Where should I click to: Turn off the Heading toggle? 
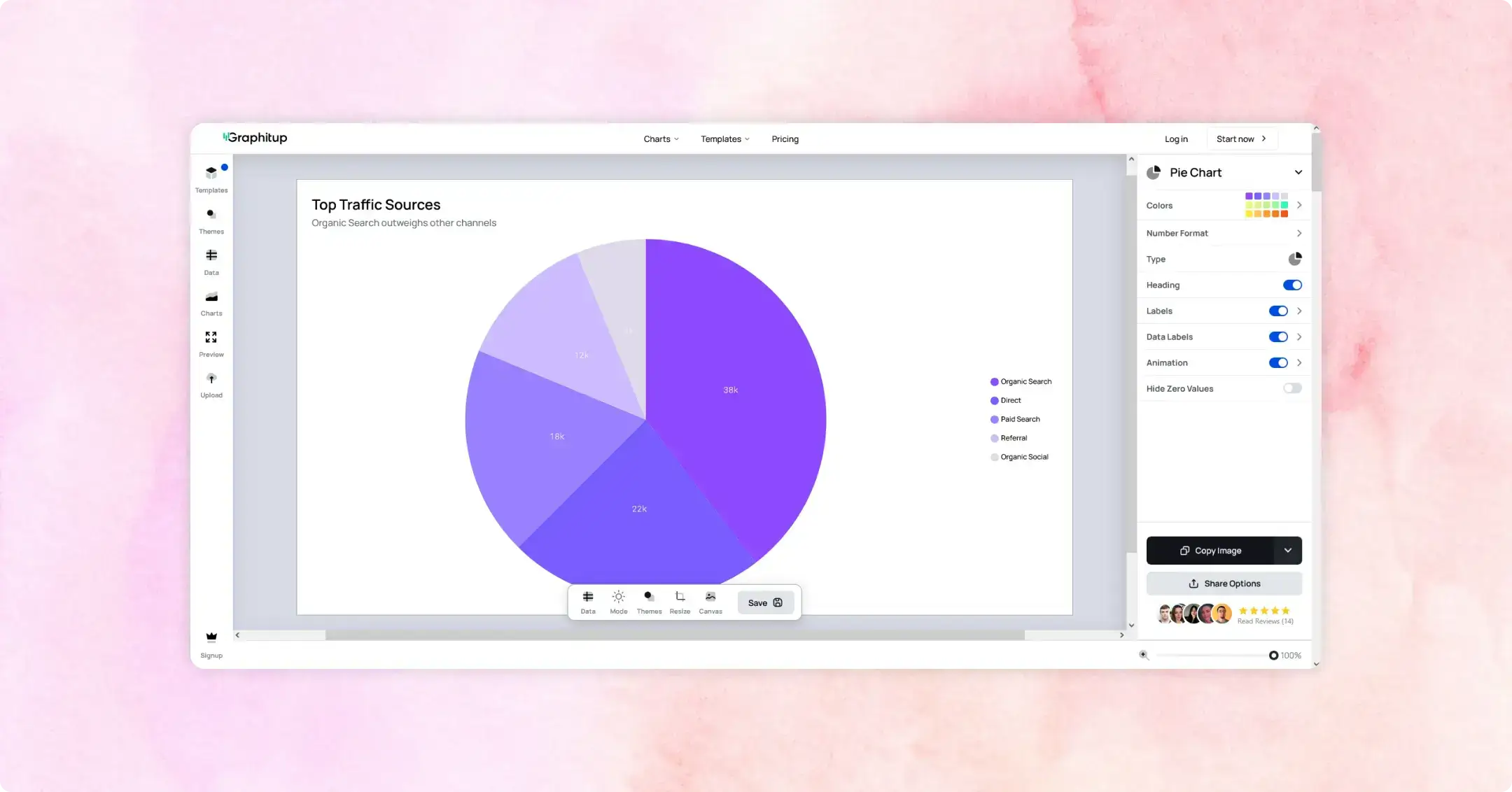[1291, 285]
